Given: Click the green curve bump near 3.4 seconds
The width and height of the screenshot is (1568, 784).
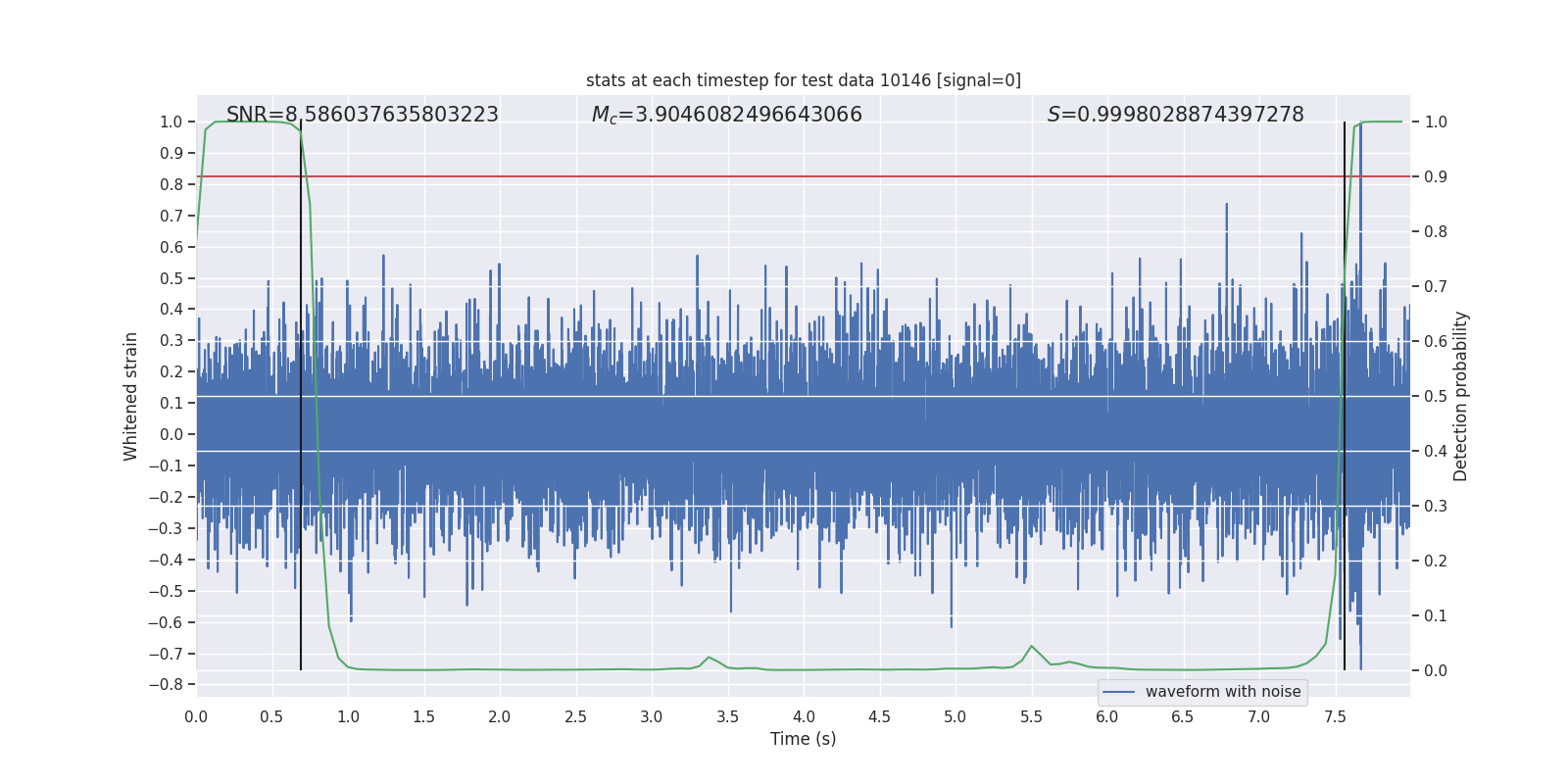Looking at the screenshot, I should [x=709, y=658].
